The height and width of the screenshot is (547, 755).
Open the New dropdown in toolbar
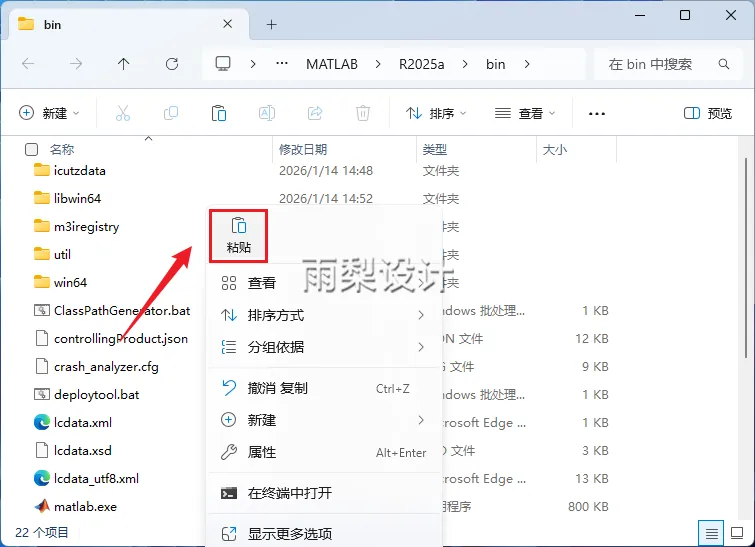(49, 114)
